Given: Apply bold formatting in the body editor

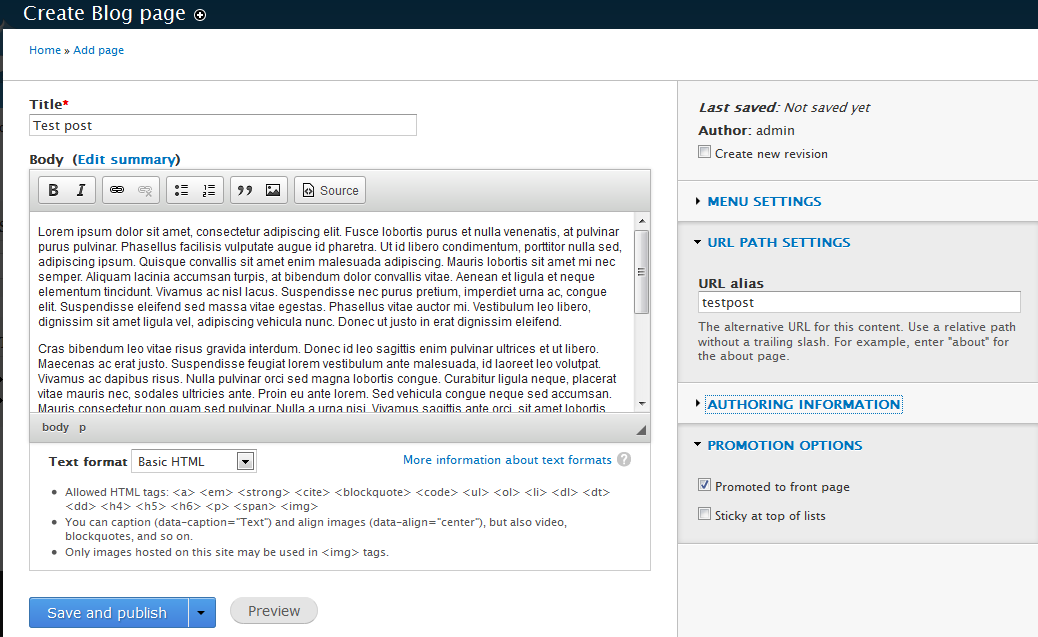Looking at the screenshot, I should (53, 189).
